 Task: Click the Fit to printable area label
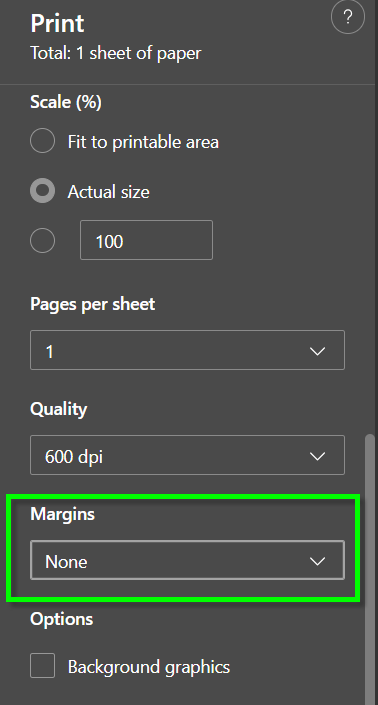point(143,142)
